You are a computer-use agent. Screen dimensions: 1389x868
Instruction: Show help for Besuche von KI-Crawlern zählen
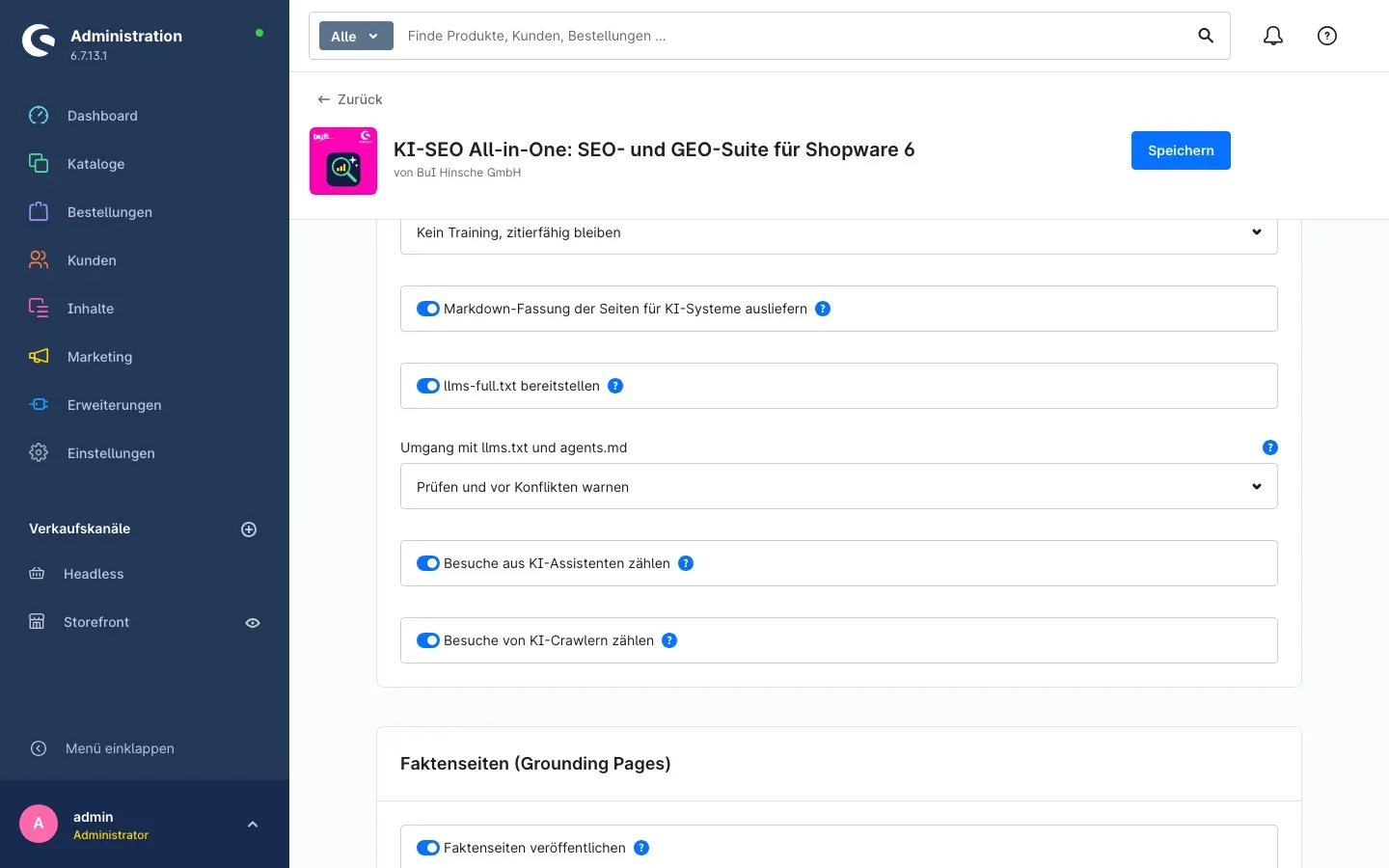tap(669, 640)
